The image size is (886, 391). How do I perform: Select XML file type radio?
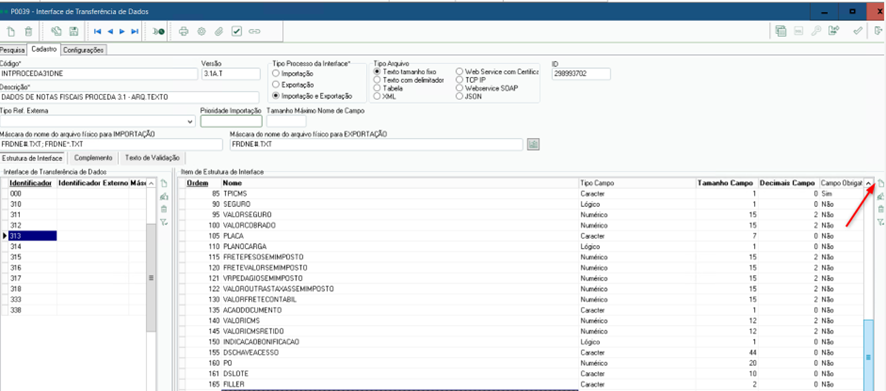tap(377, 96)
